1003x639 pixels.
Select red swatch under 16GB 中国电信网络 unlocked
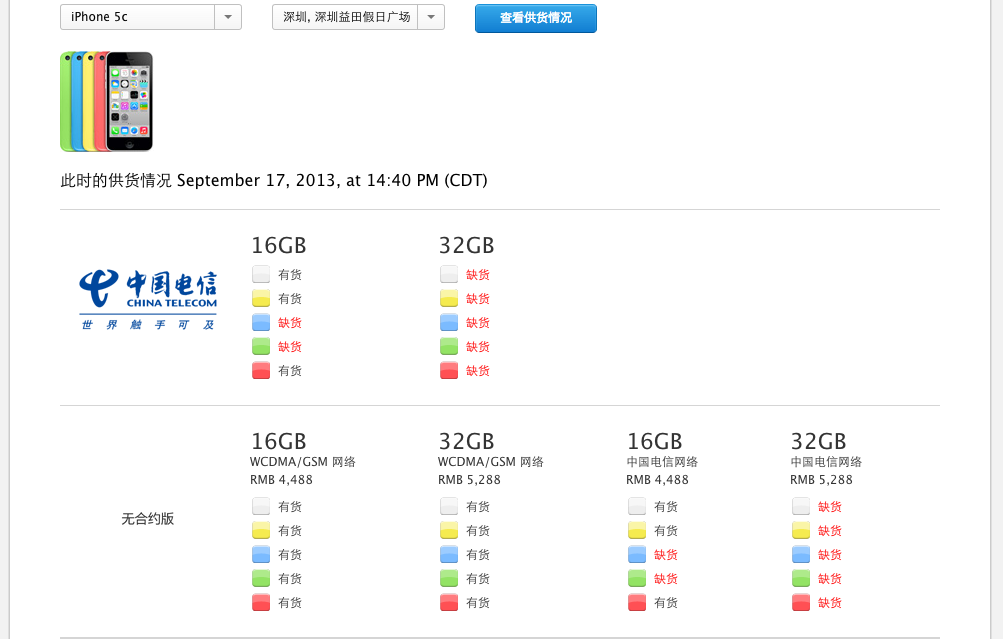(x=637, y=603)
